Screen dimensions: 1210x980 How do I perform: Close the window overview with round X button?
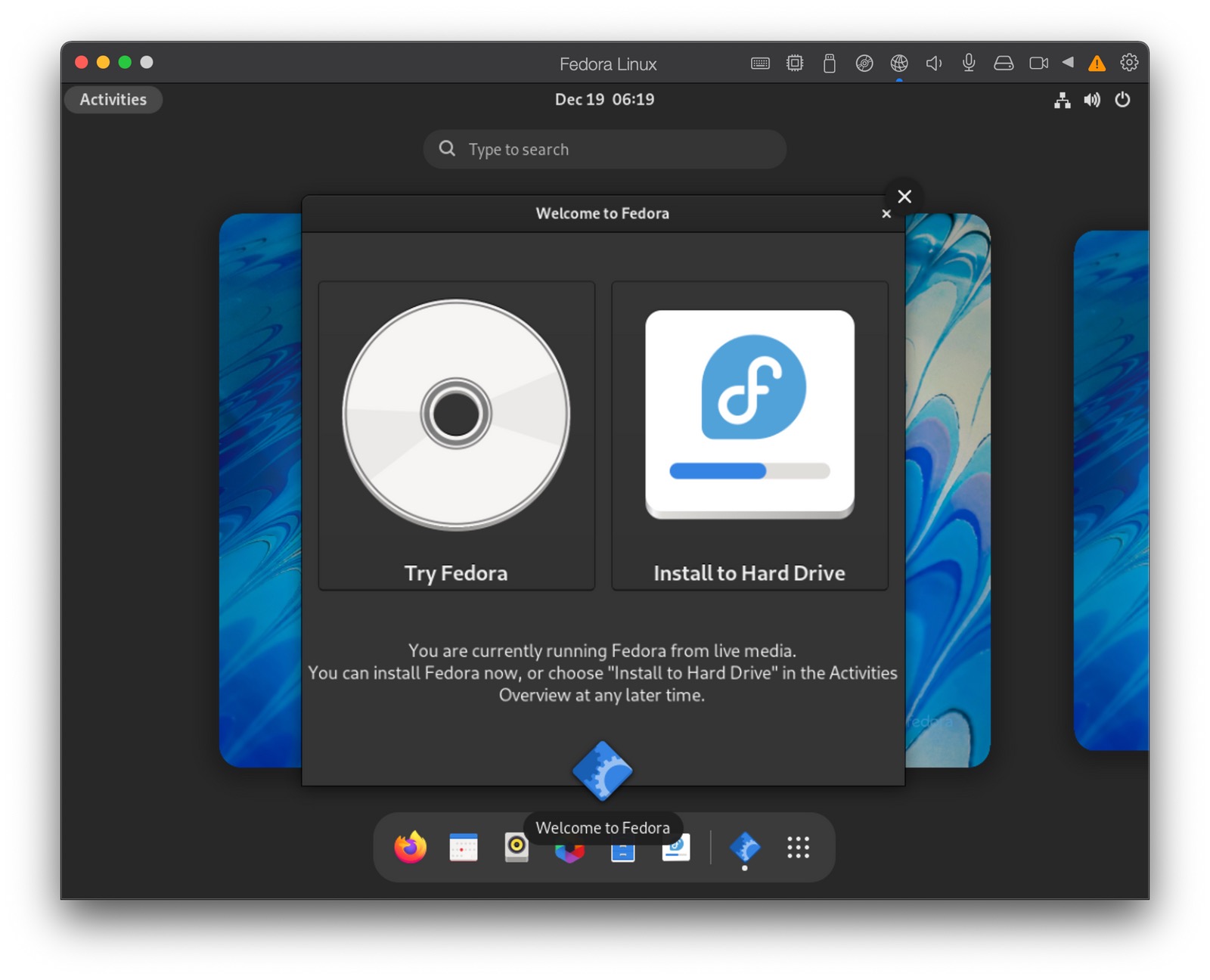[x=904, y=197]
